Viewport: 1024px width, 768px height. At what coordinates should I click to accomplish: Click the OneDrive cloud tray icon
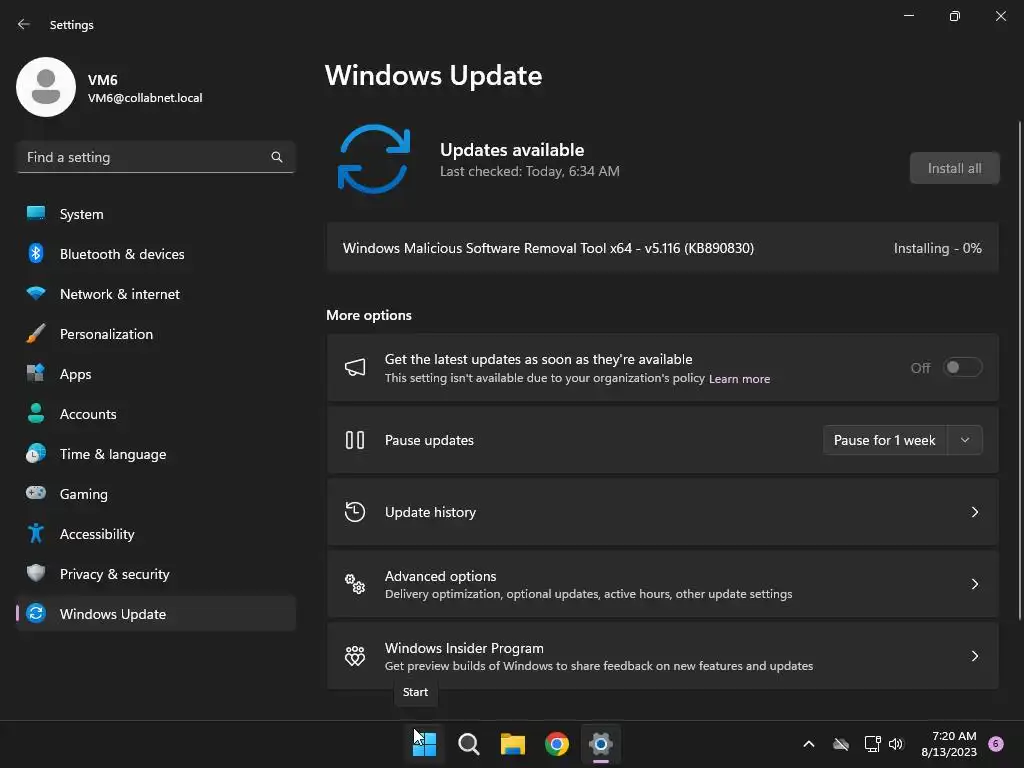click(x=841, y=744)
